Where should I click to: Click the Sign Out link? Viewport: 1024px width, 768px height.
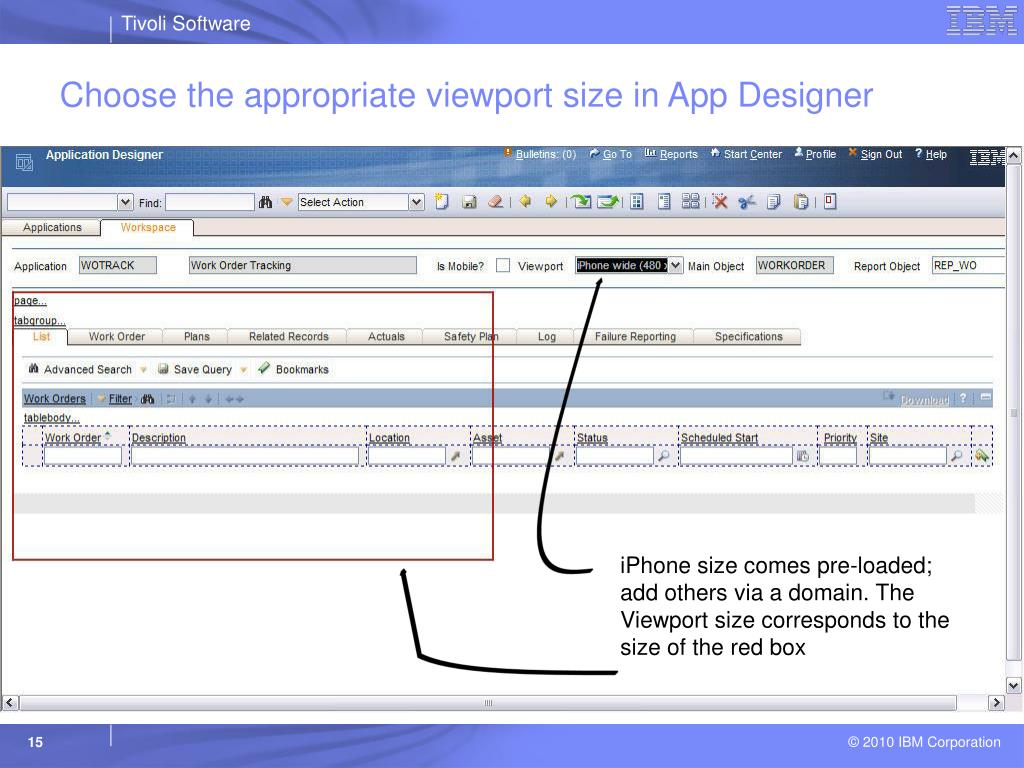[x=881, y=154]
